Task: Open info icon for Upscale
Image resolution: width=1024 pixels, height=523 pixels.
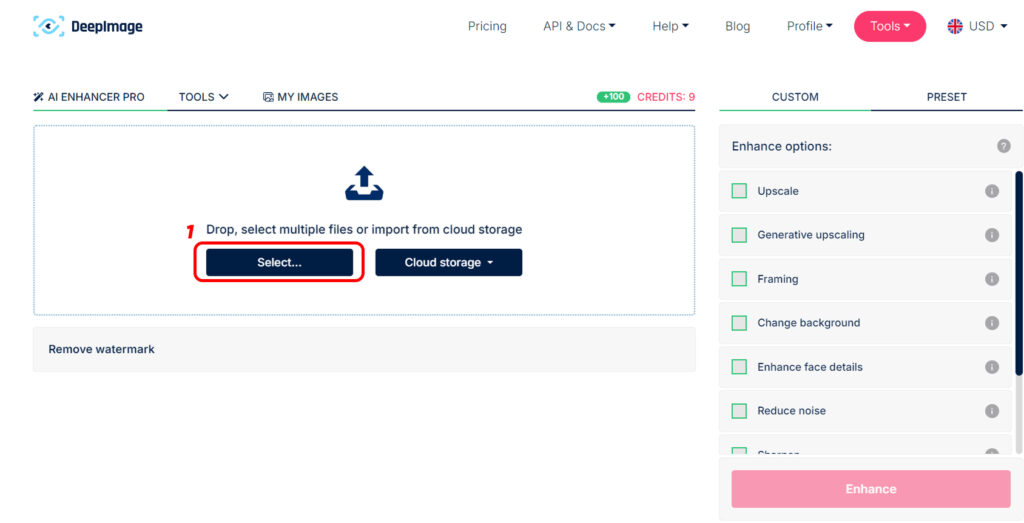Action: (x=991, y=191)
